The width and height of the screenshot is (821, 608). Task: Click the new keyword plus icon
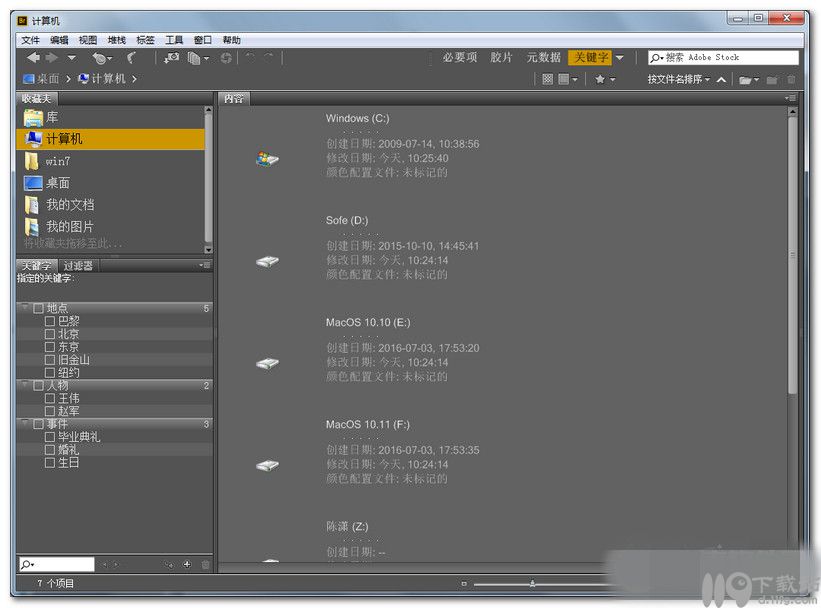tap(187, 564)
